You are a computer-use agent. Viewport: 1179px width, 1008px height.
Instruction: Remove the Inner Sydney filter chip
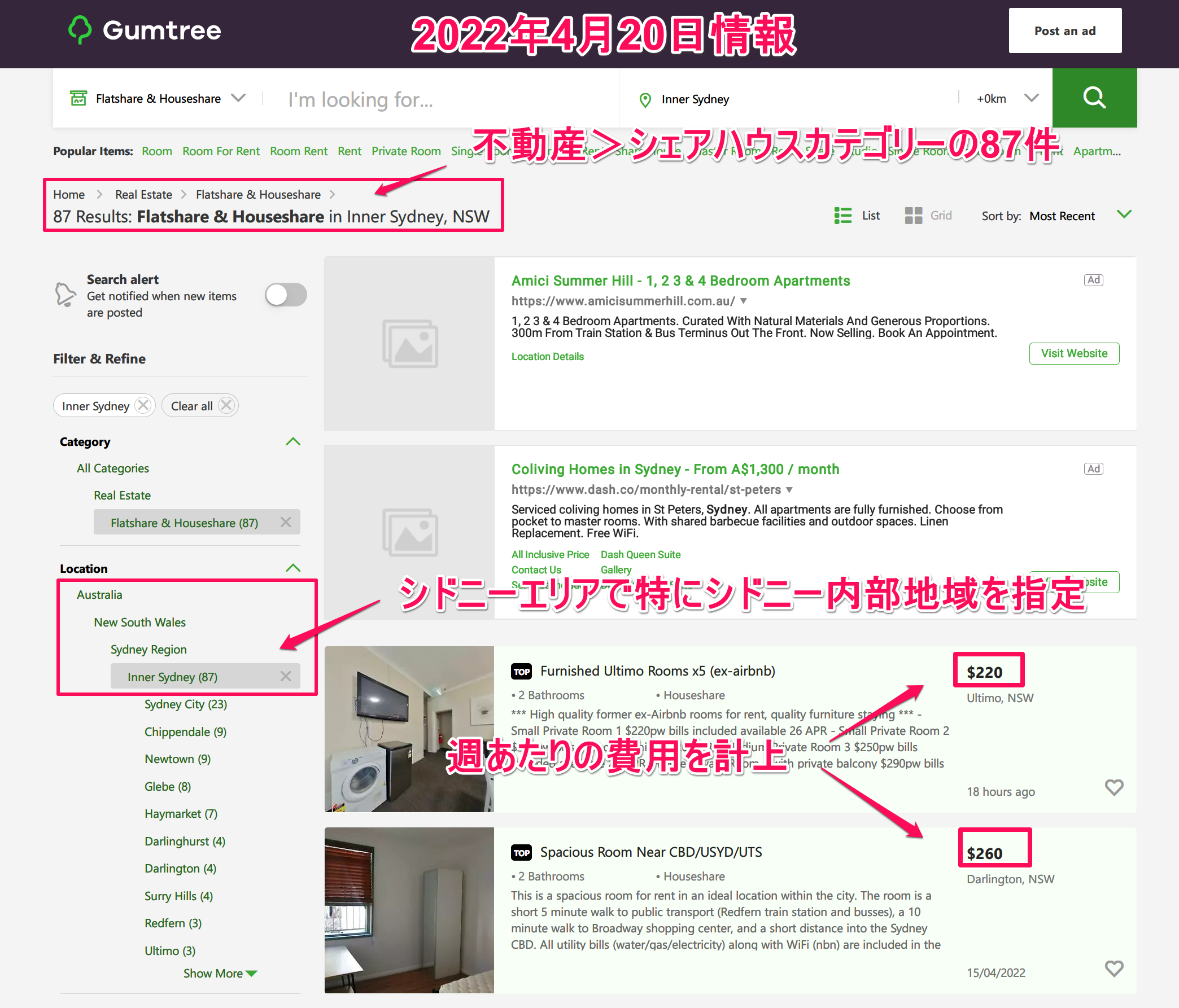pyautogui.click(x=143, y=406)
